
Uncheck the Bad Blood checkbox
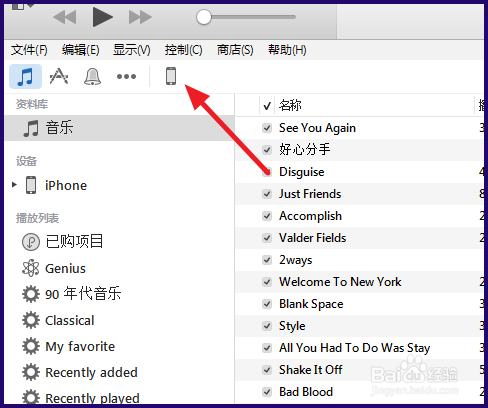267,392
